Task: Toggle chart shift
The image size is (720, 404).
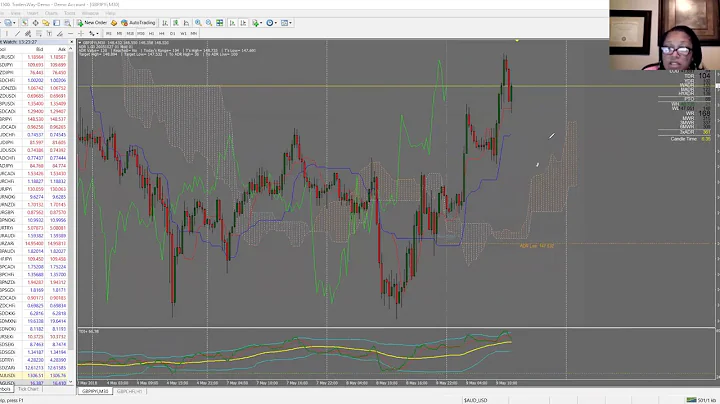Action: pyautogui.click(x=243, y=22)
